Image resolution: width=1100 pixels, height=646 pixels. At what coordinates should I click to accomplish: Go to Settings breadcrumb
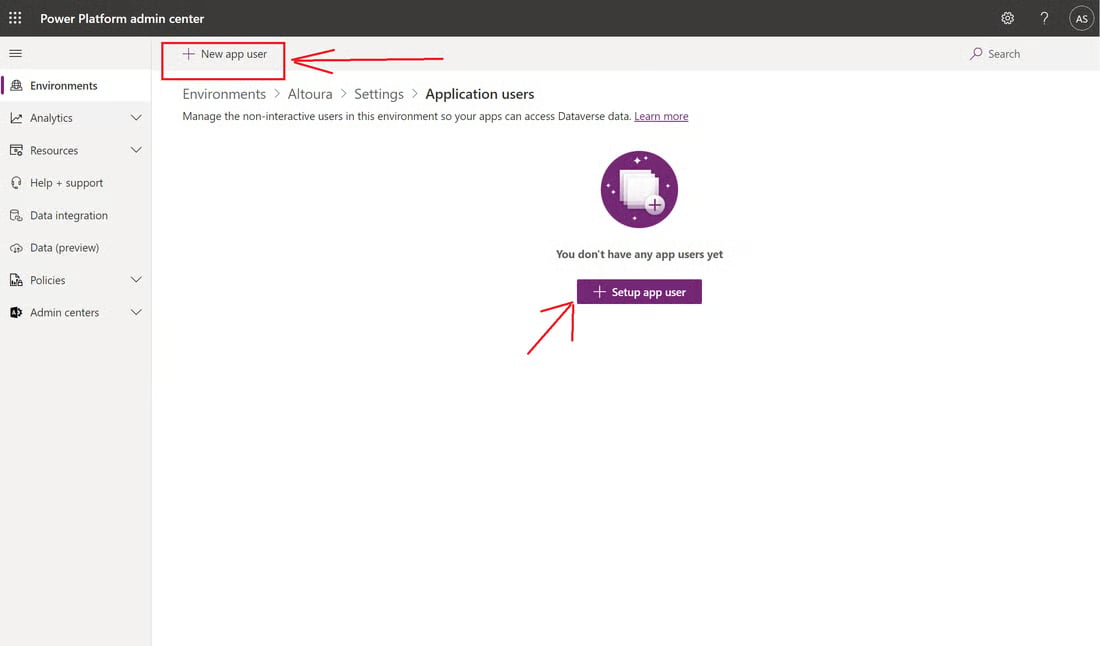(x=379, y=94)
